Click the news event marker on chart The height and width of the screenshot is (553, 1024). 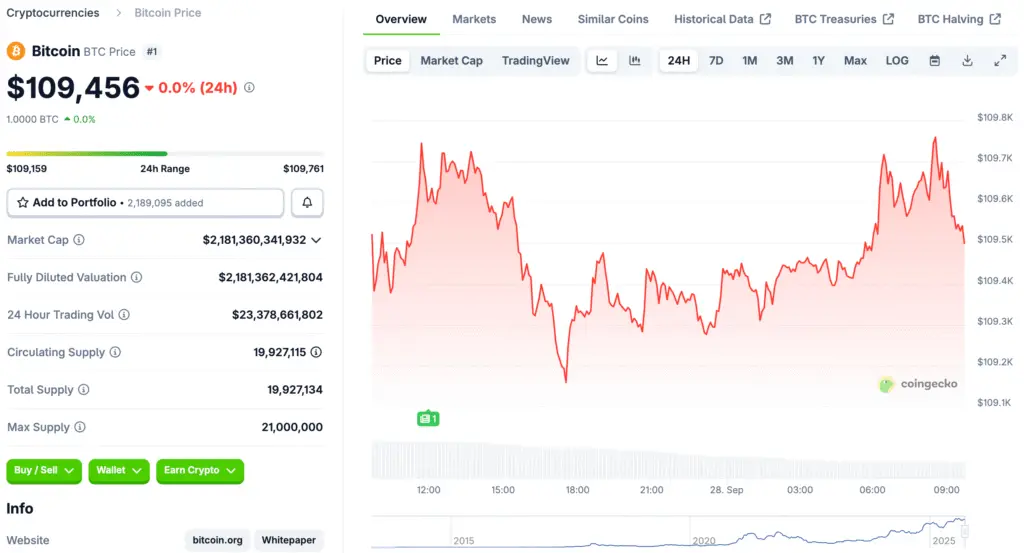pos(428,418)
